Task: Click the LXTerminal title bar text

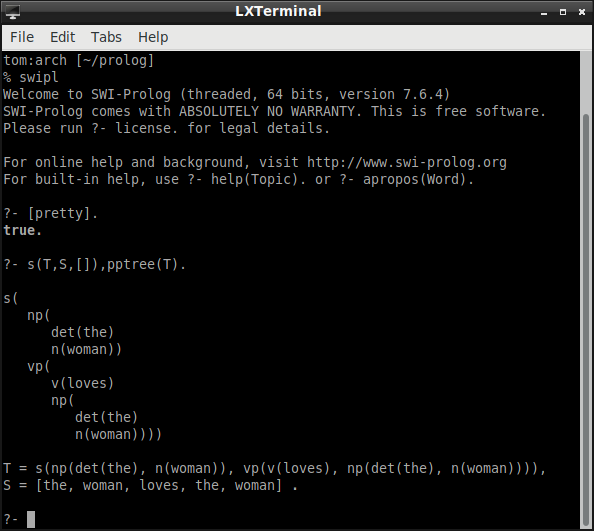Action: click(278, 11)
